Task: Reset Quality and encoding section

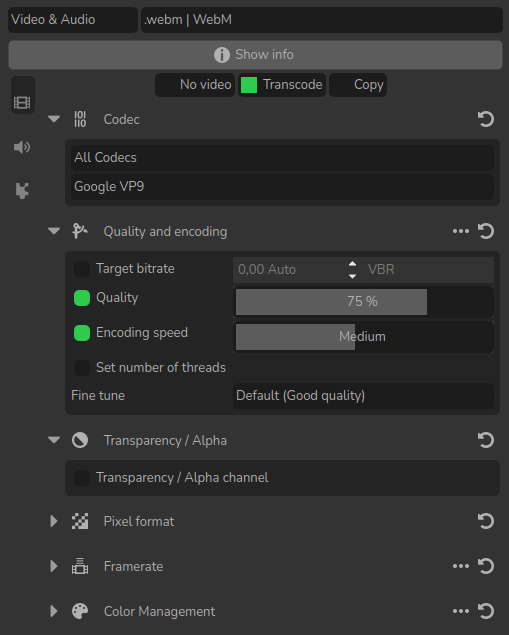Action: [486, 231]
